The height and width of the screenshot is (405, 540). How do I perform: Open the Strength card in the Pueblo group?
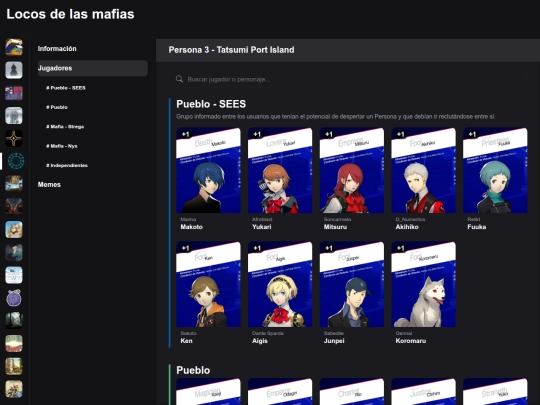pos(495,392)
